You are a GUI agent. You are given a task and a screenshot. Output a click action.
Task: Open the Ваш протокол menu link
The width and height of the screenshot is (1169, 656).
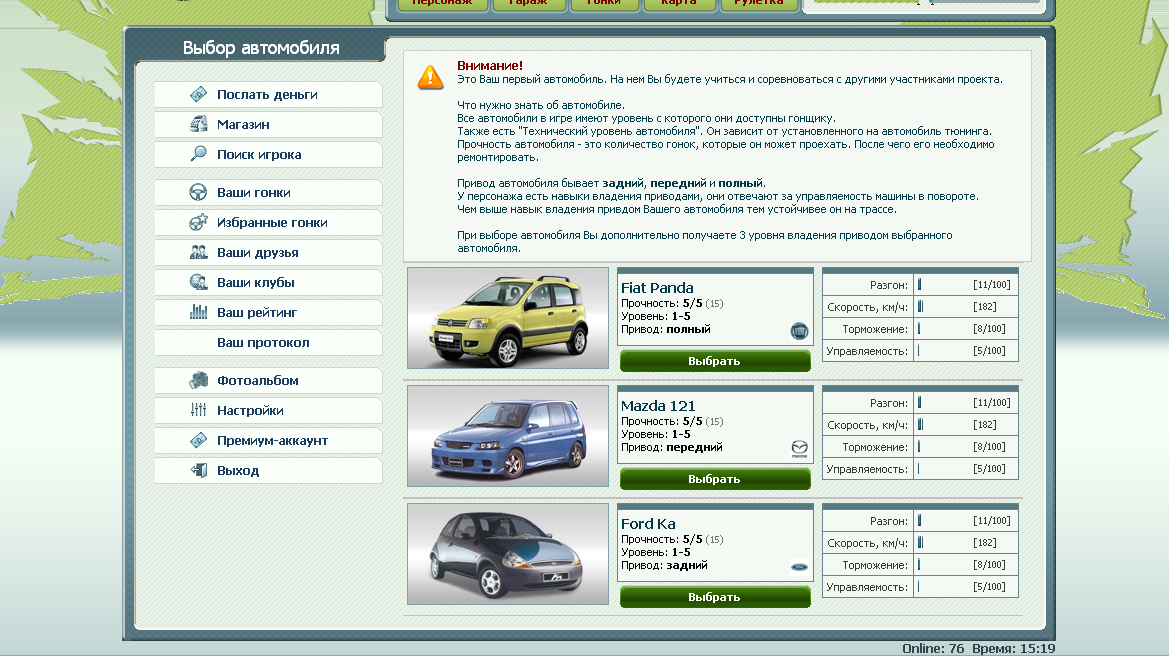click(x=263, y=343)
